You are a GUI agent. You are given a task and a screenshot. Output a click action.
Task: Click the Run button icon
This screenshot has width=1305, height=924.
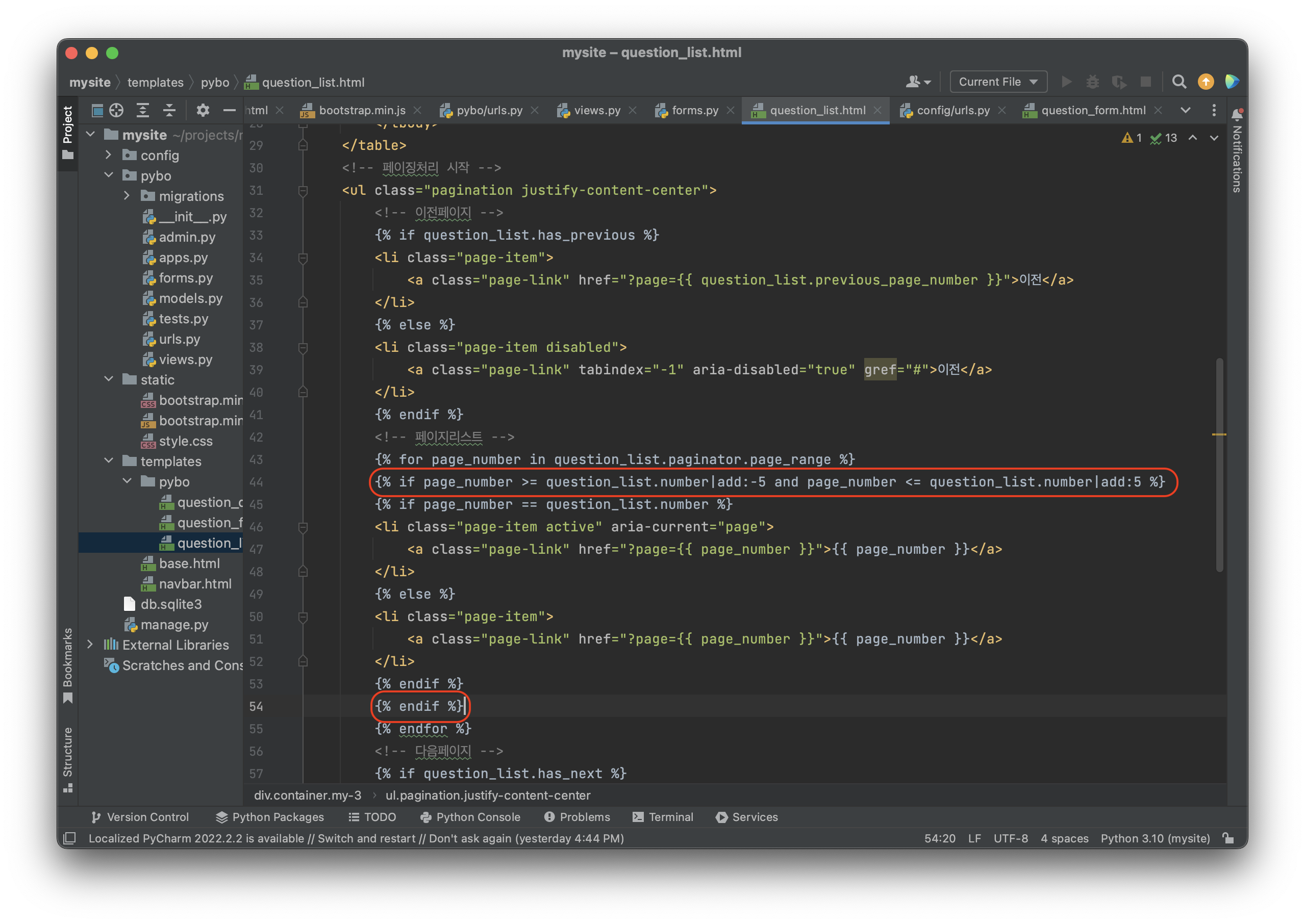tap(1067, 82)
